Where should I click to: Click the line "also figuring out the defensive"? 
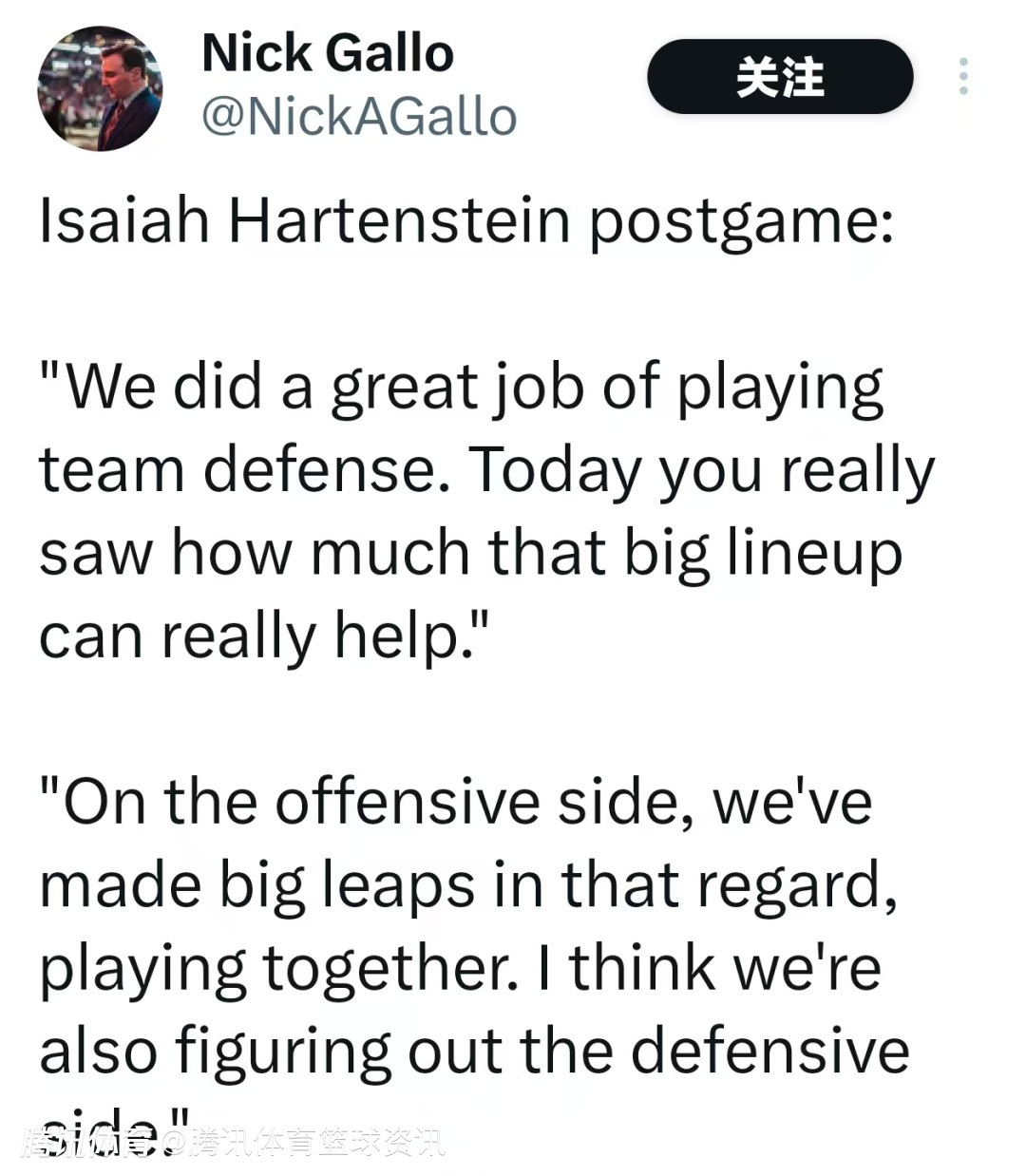pyautogui.click(x=474, y=1052)
